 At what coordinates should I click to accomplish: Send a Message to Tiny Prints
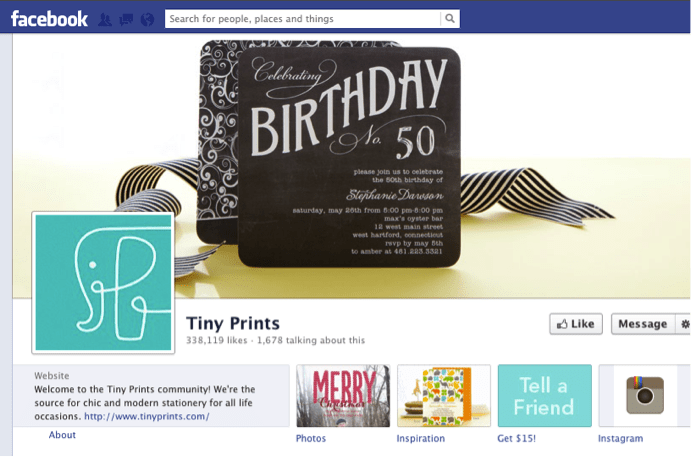643,324
